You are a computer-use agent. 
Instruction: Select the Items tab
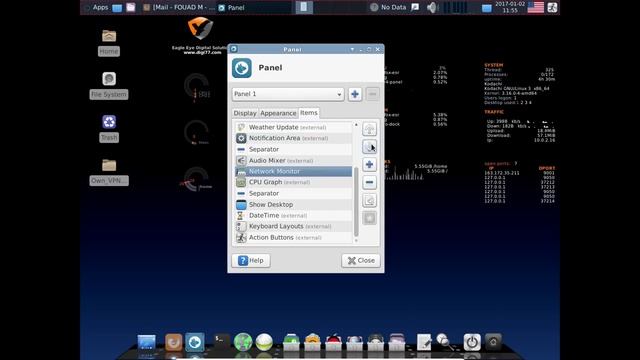pyautogui.click(x=309, y=113)
